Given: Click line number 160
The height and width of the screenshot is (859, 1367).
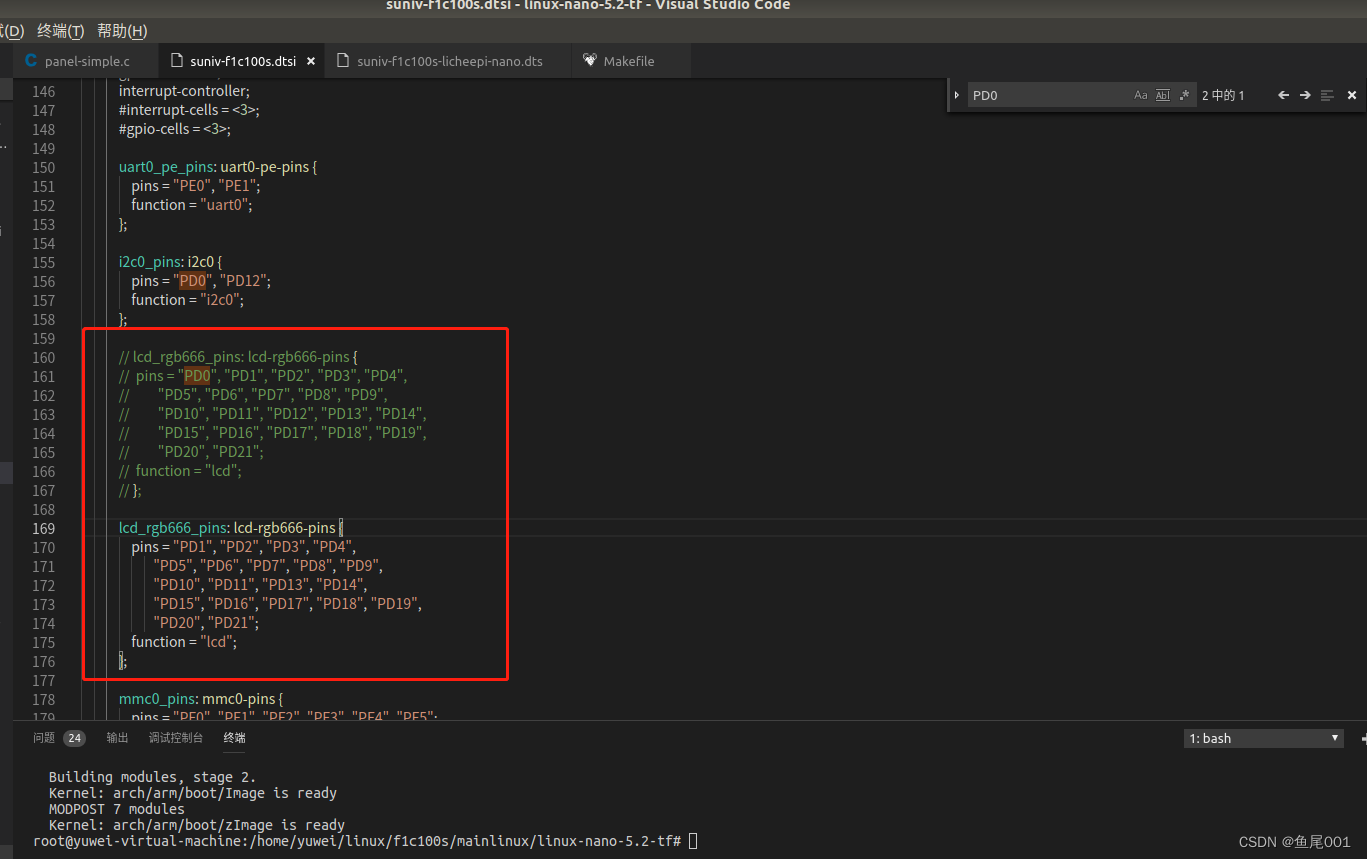Looking at the screenshot, I should [x=44, y=357].
